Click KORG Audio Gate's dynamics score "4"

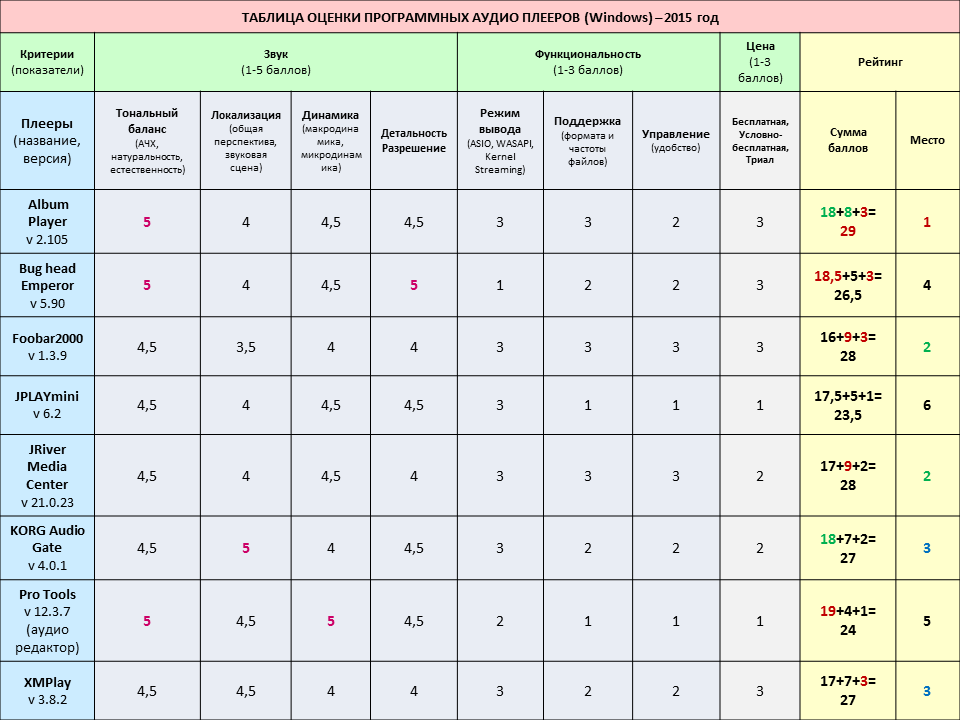click(x=331, y=548)
